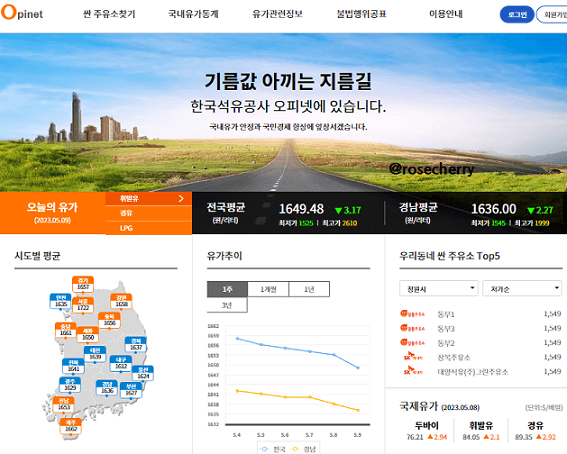Select the 제주 1662 map marker

tap(71, 426)
